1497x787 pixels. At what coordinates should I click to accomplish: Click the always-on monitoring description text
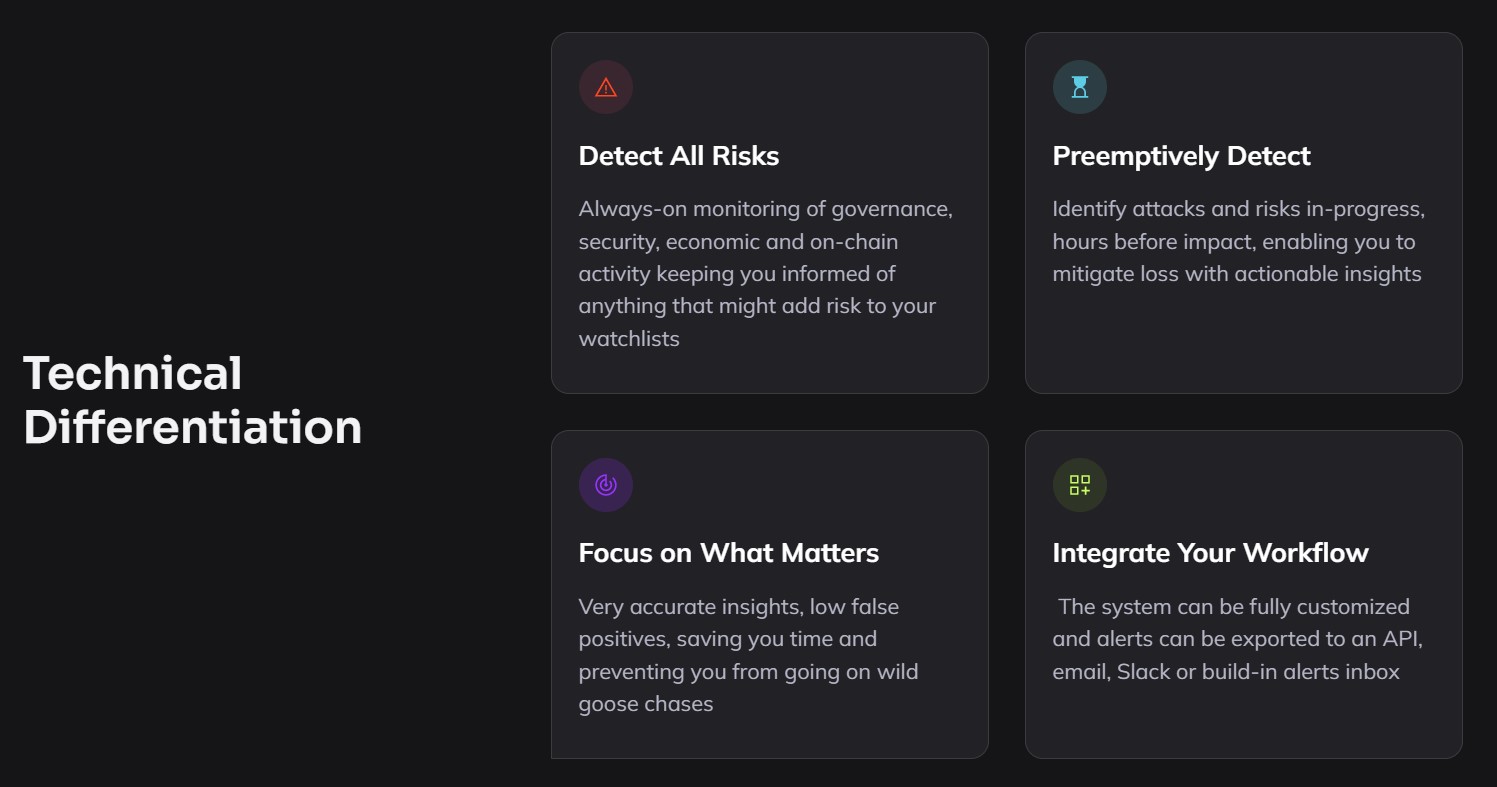pyautogui.click(x=766, y=273)
